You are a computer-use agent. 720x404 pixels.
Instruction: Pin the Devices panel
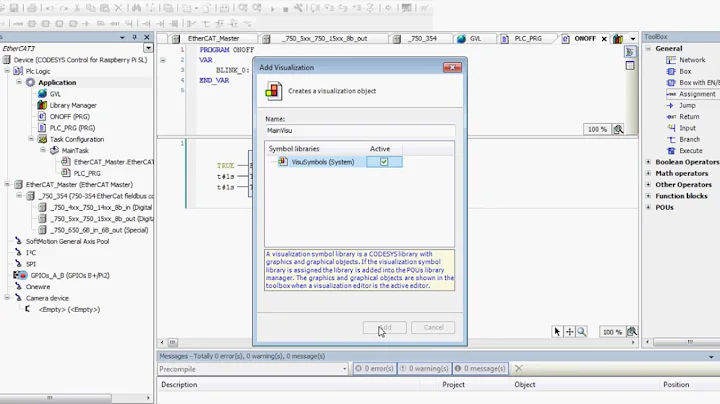coord(135,37)
